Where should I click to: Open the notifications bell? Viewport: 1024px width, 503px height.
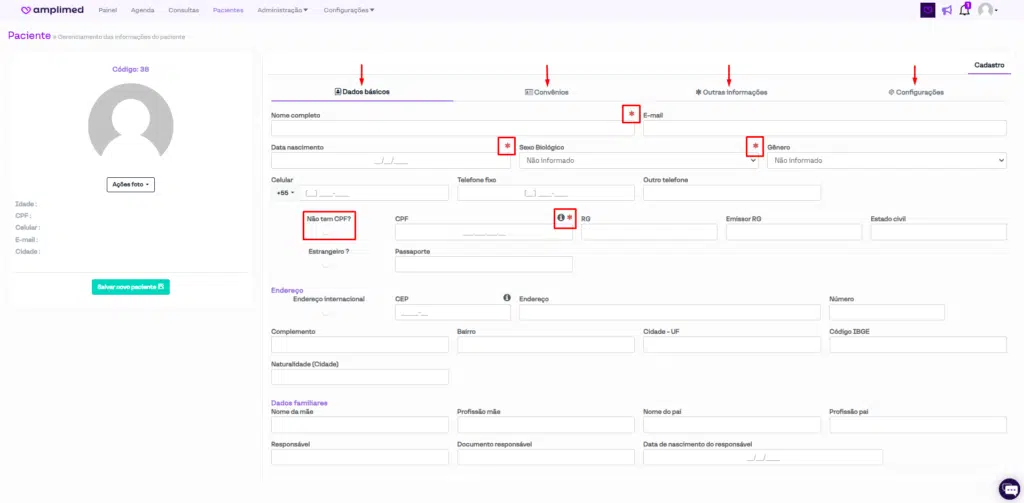coord(965,10)
